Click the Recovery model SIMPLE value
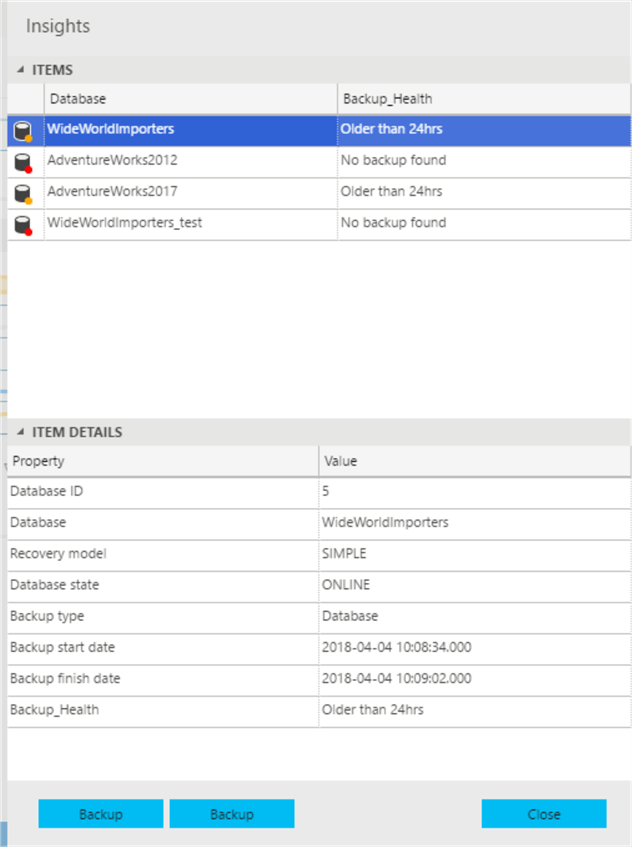This screenshot has width=632, height=847. click(x=344, y=554)
